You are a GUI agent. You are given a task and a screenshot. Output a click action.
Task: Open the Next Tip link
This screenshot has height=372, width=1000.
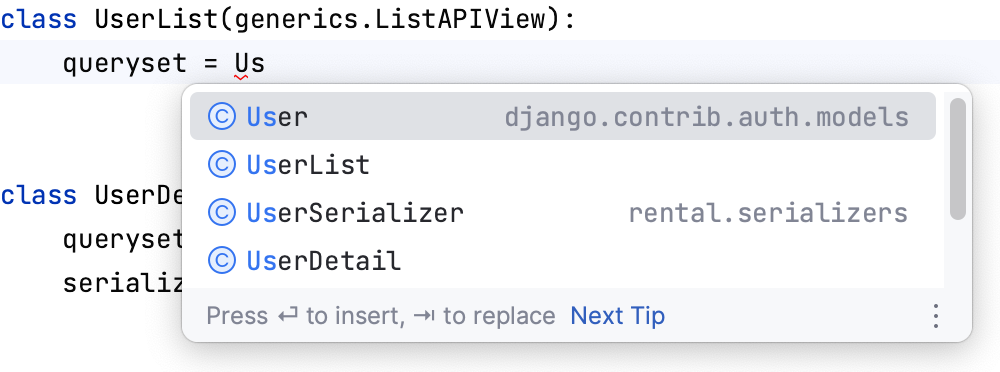coord(617,316)
